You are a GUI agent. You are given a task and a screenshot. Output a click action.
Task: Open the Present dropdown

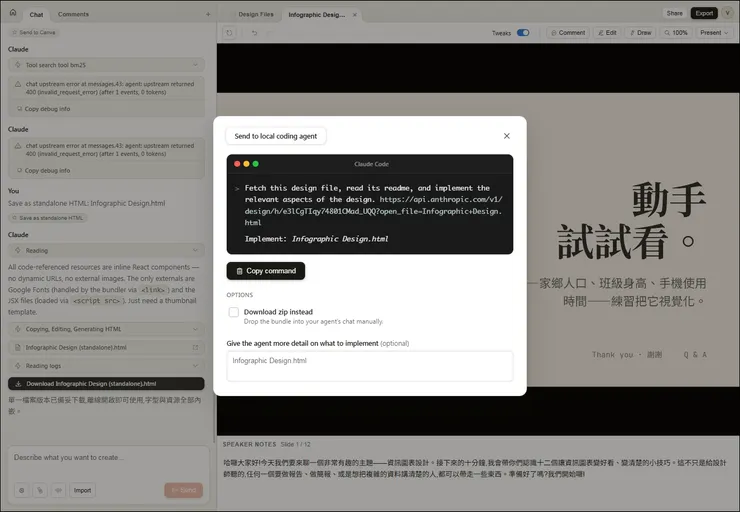tap(714, 33)
